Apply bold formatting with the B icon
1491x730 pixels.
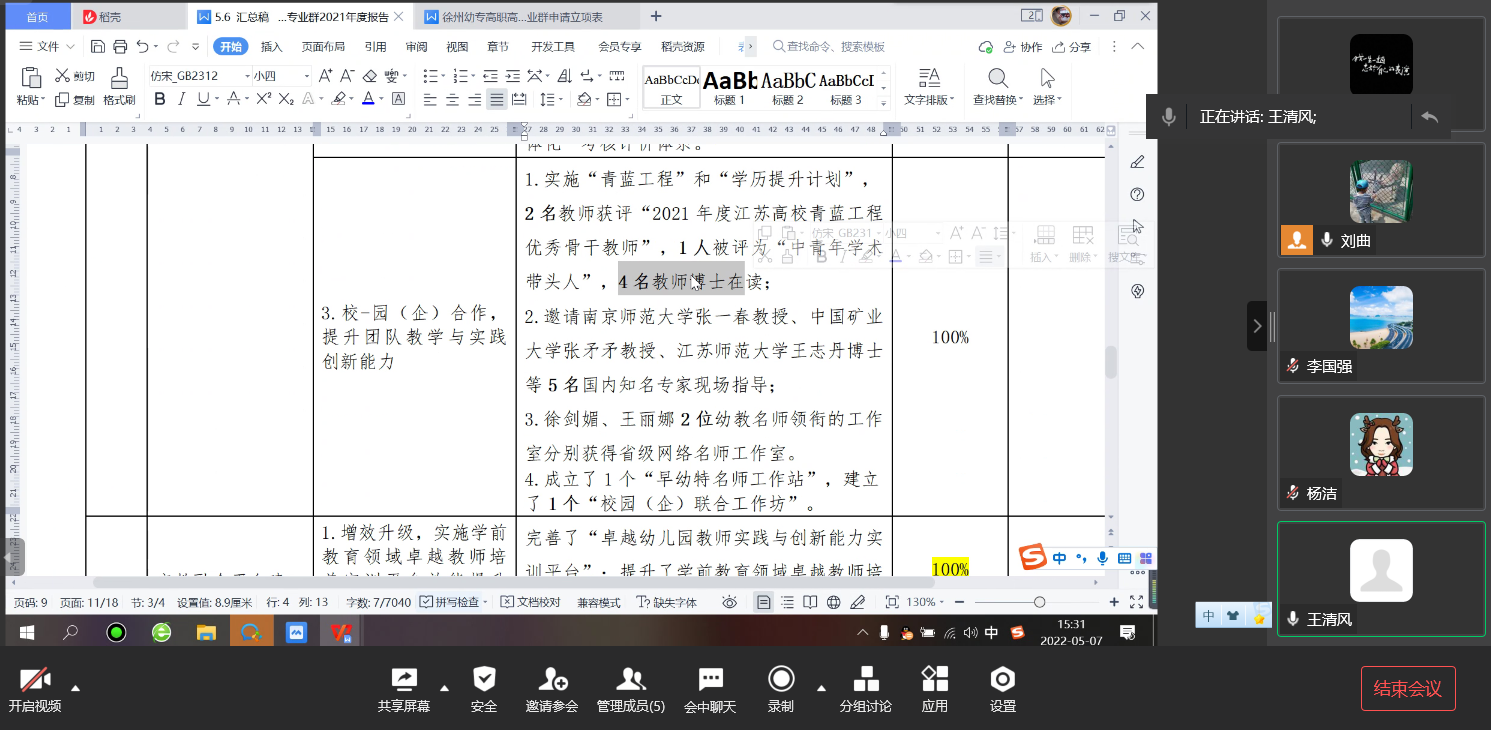(160, 99)
